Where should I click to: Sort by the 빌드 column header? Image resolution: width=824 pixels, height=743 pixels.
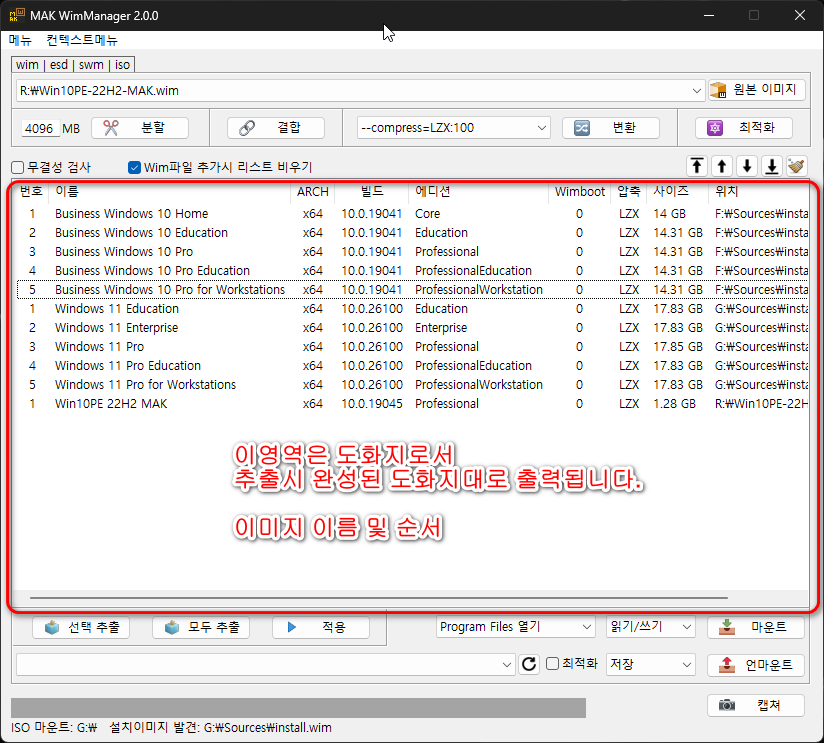point(372,192)
